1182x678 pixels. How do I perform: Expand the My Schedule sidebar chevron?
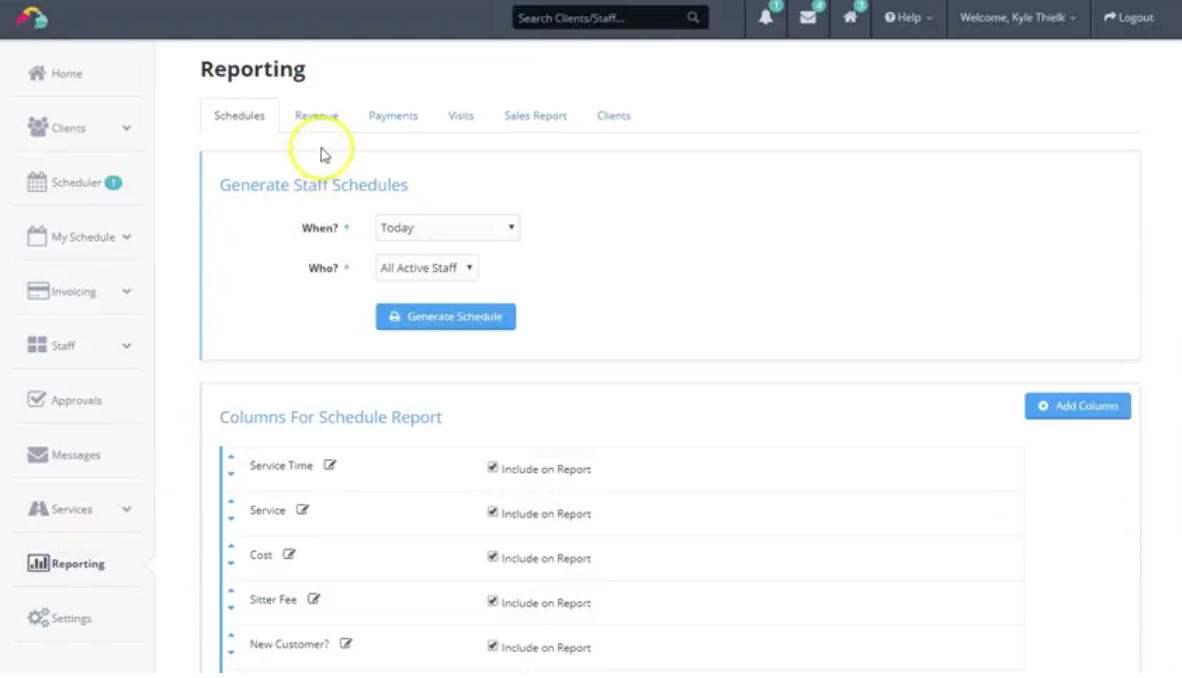(x=127, y=237)
